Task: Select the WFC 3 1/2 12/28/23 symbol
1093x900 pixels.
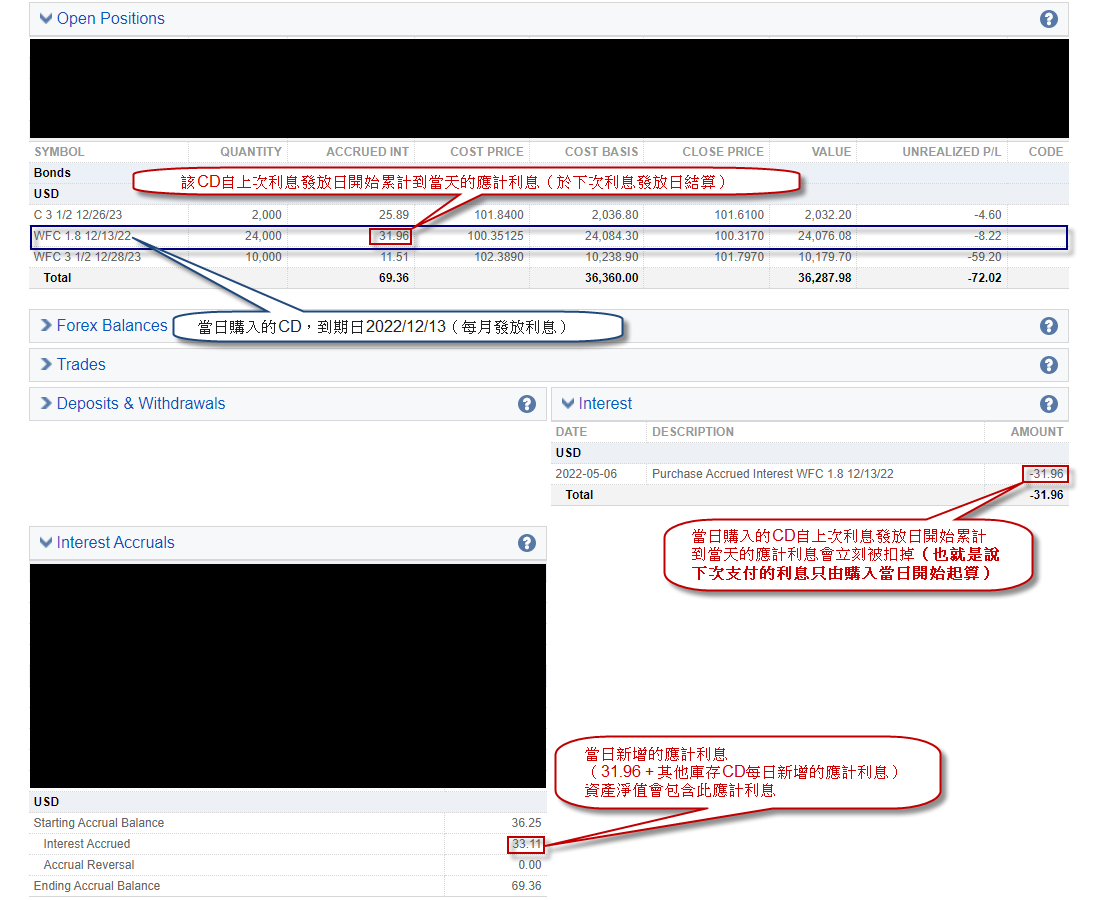Action: pos(87,257)
